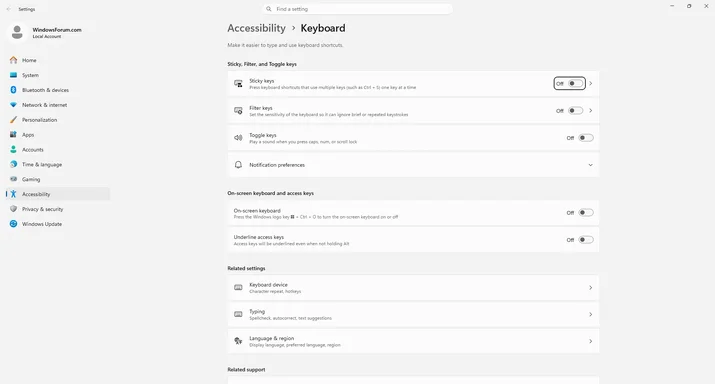The height and width of the screenshot is (384, 715).
Task: Open Personalization settings
Action: pos(58,119)
